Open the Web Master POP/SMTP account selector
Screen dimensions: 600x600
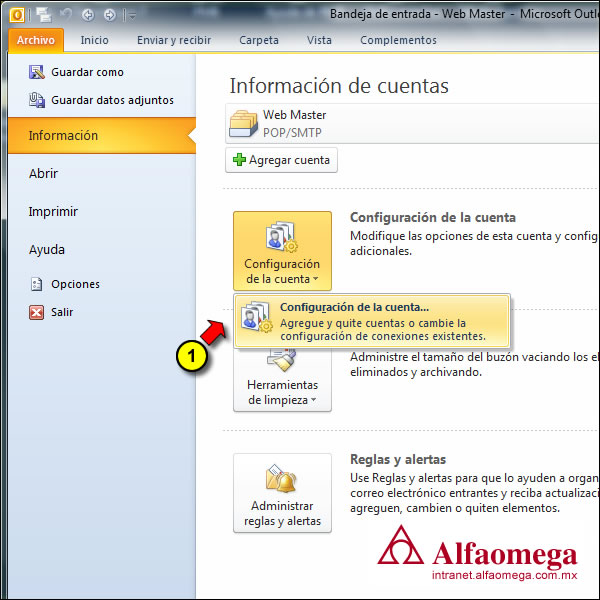pos(412,124)
